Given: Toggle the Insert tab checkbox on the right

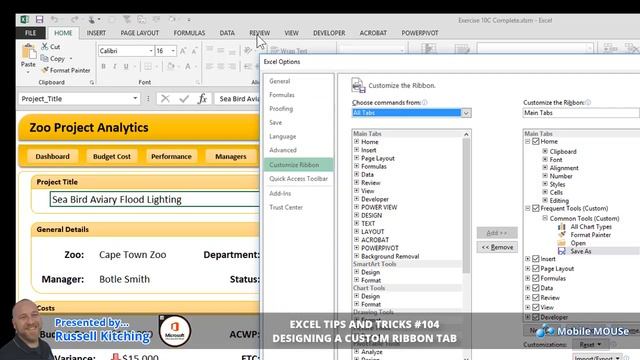Looking at the screenshot, I should click(x=536, y=259).
